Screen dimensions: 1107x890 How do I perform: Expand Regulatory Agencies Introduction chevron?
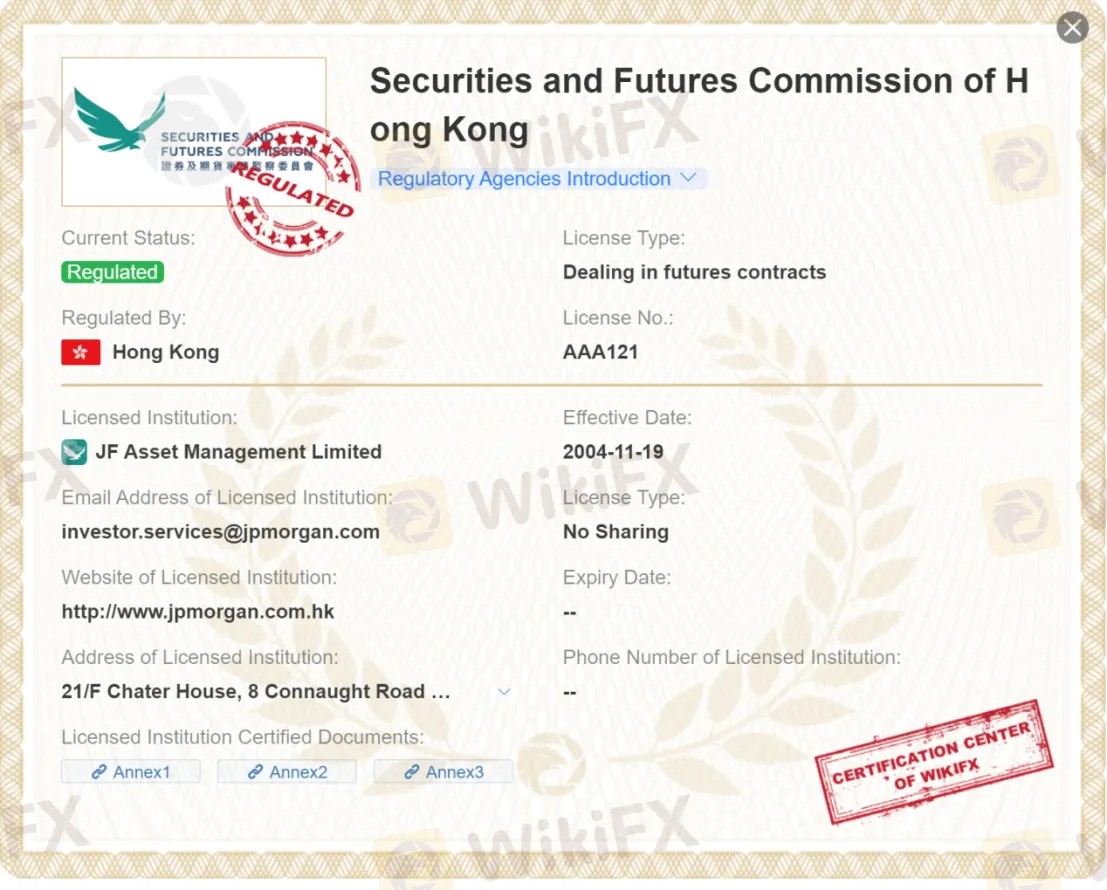(x=688, y=178)
